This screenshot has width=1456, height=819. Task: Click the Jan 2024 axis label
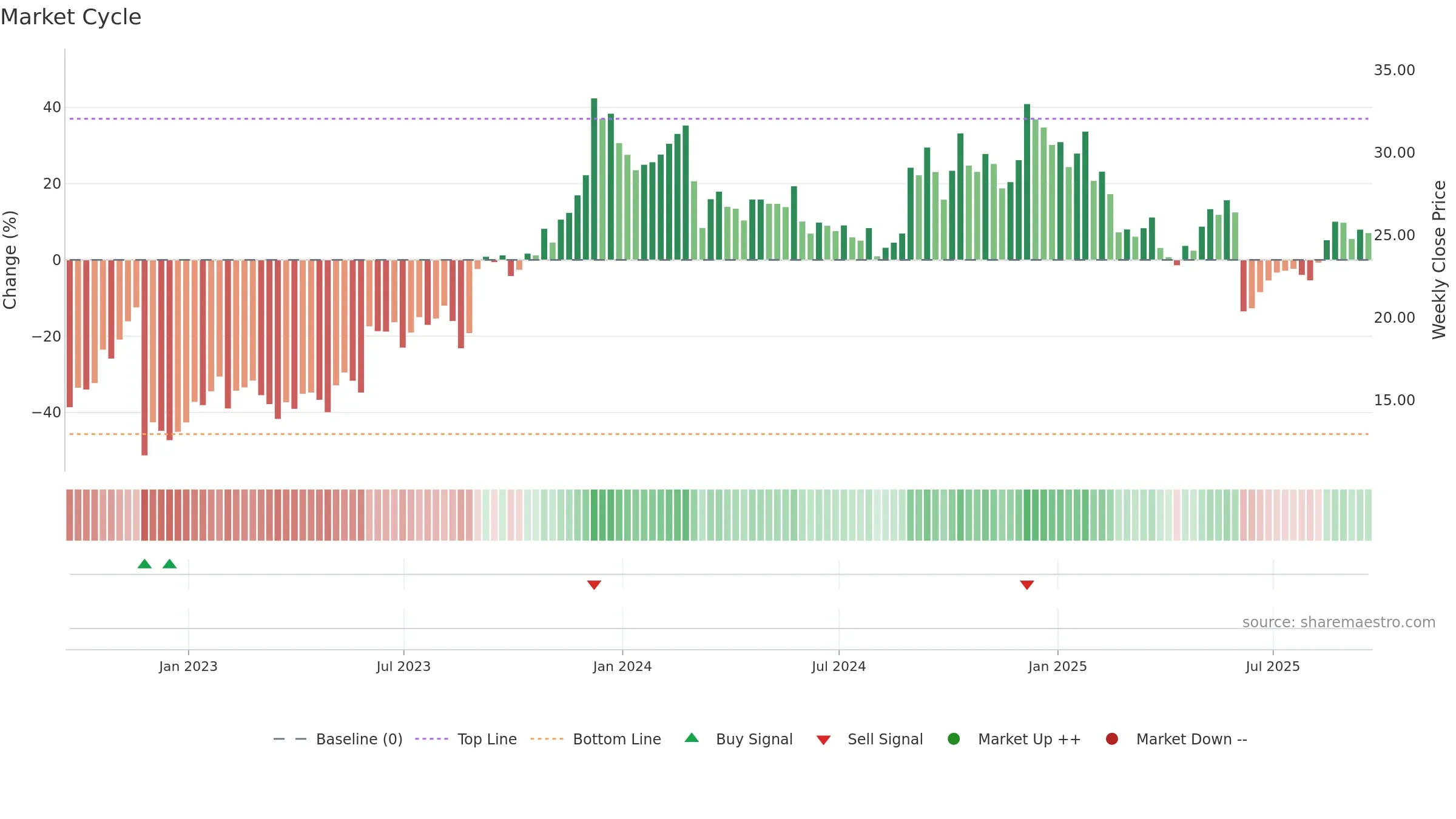(x=622, y=666)
